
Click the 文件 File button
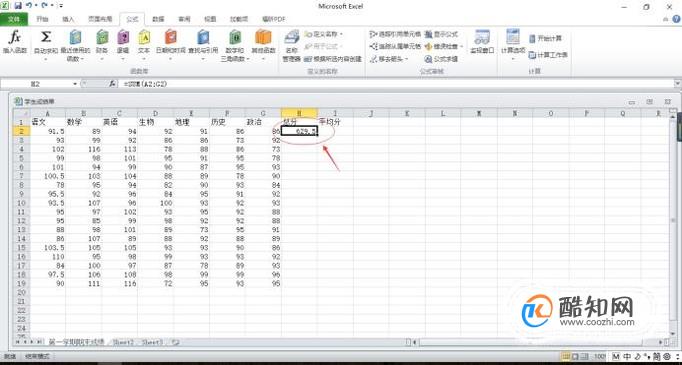[14, 19]
